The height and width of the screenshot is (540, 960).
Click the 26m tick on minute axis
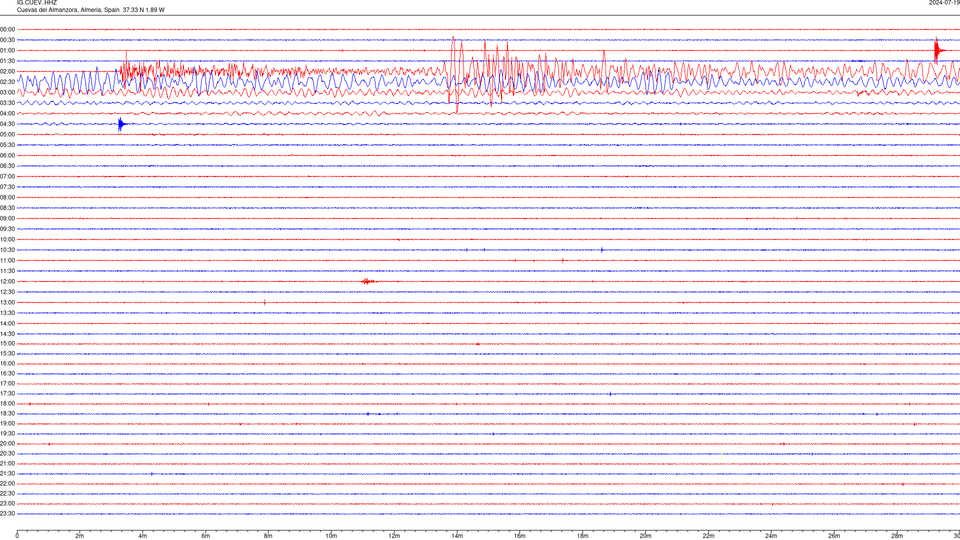(834, 536)
